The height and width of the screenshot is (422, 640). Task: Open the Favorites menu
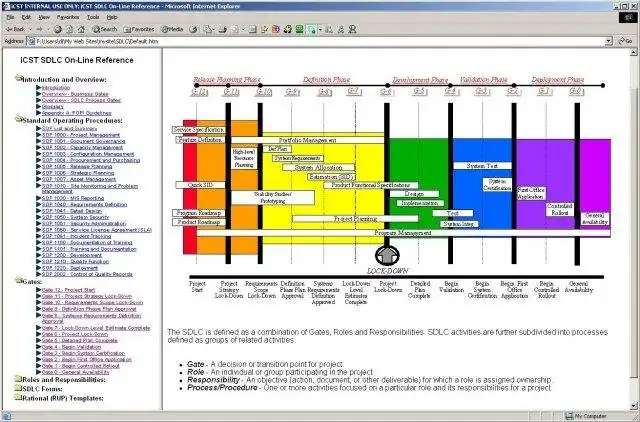[68, 17]
